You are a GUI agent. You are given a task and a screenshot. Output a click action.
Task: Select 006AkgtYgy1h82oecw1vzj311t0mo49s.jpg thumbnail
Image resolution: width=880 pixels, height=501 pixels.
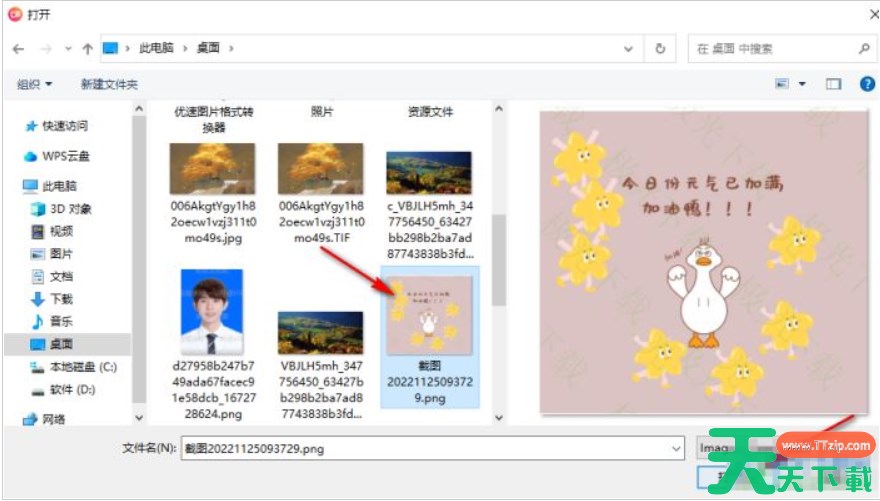point(213,168)
